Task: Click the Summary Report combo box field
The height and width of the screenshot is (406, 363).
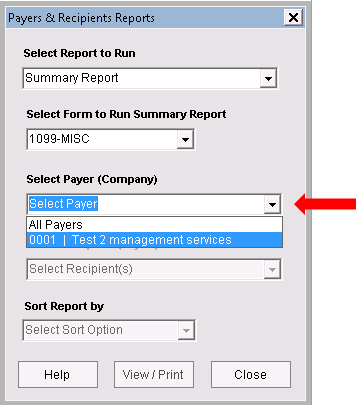Action: point(150,78)
